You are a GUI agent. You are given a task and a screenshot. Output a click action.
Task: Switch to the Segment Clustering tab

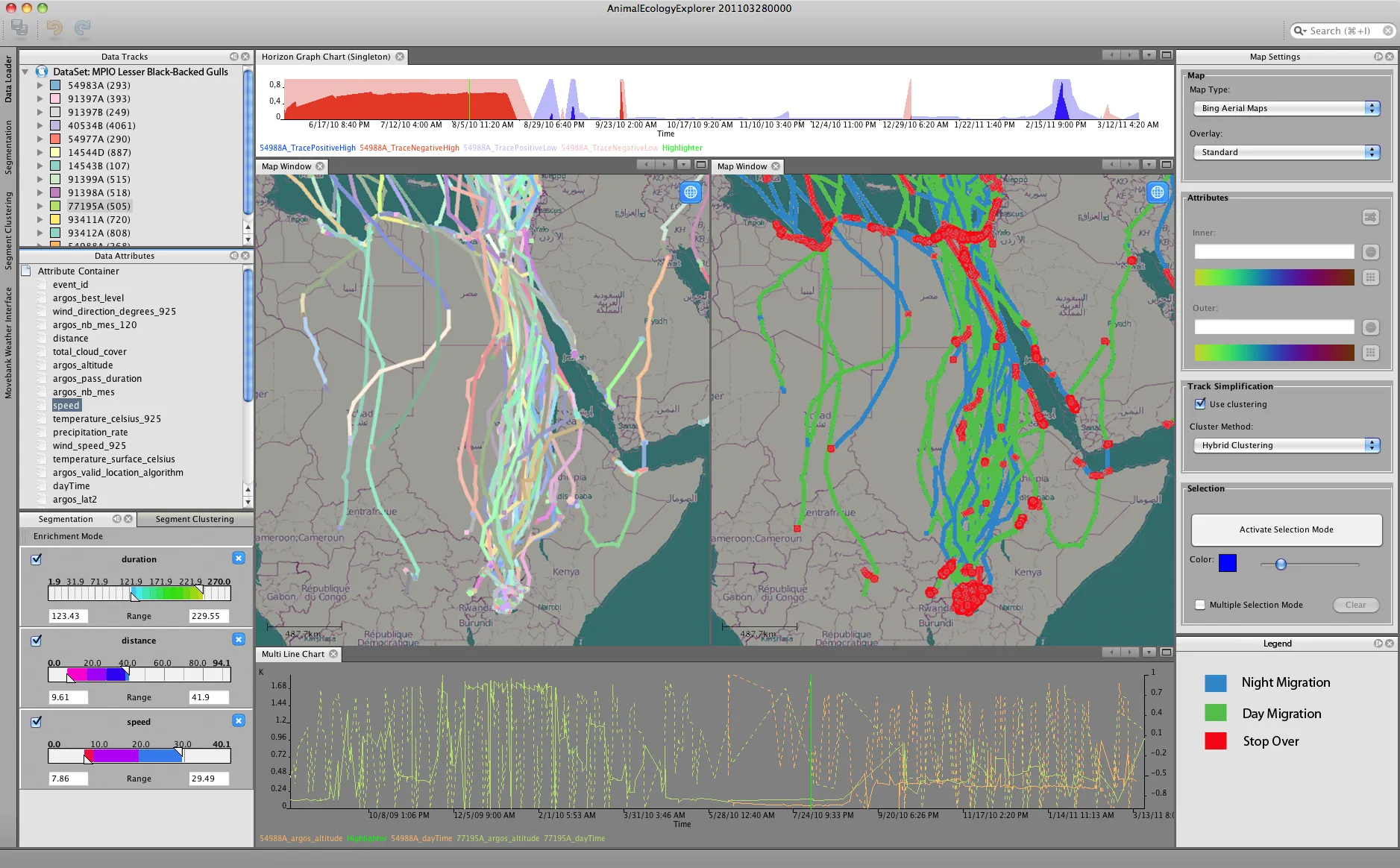click(x=195, y=519)
